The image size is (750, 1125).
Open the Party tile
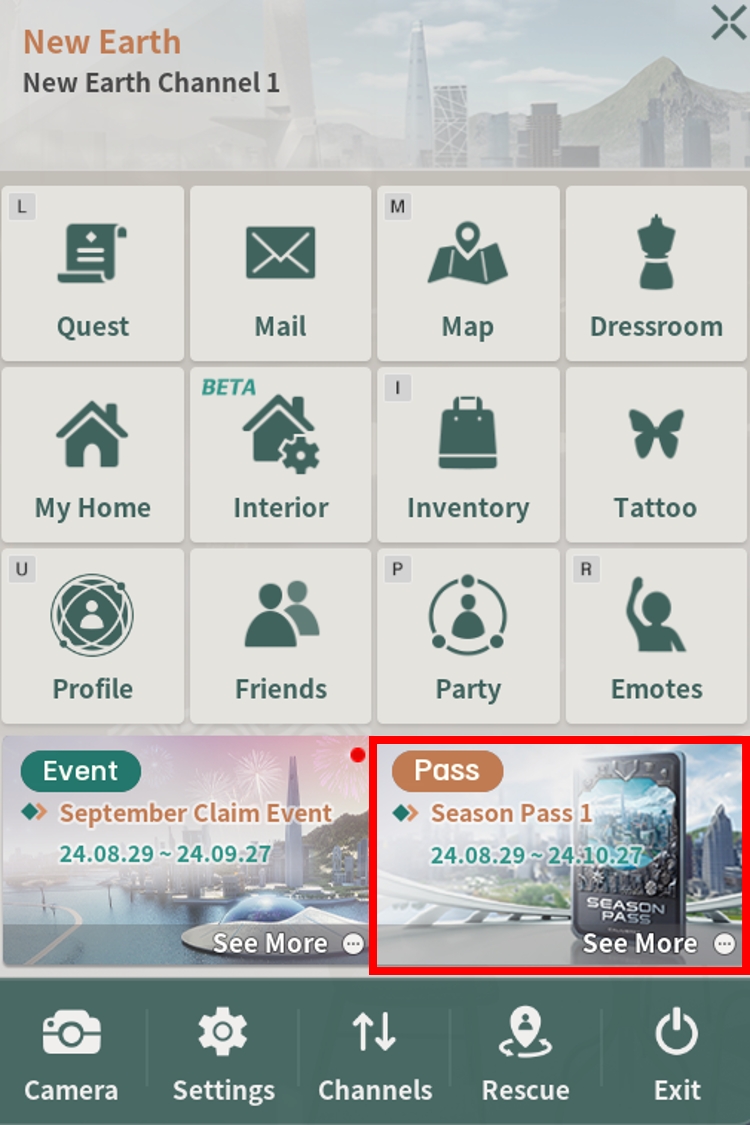pos(468,636)
